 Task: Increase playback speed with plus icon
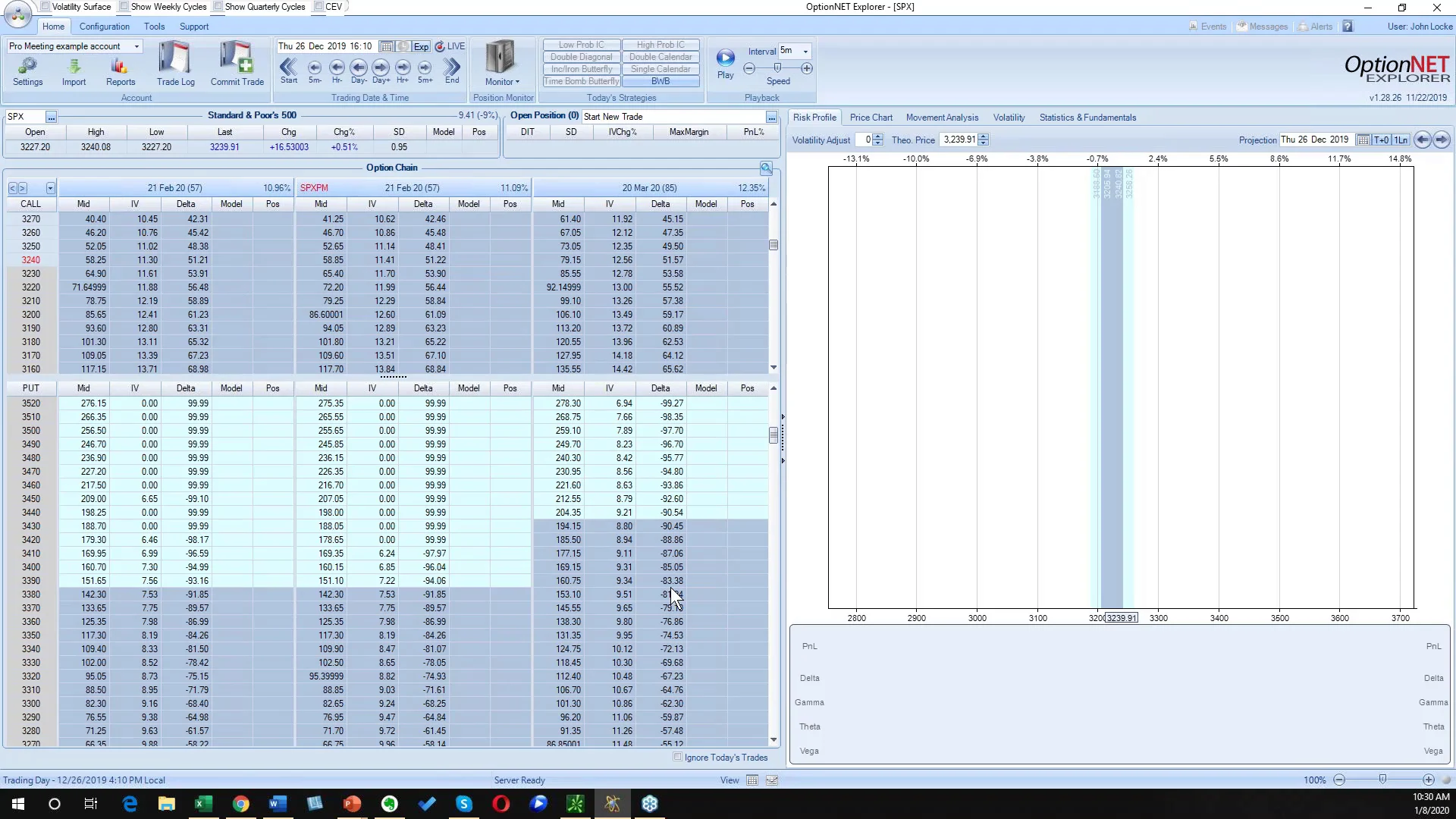point(807,68)
